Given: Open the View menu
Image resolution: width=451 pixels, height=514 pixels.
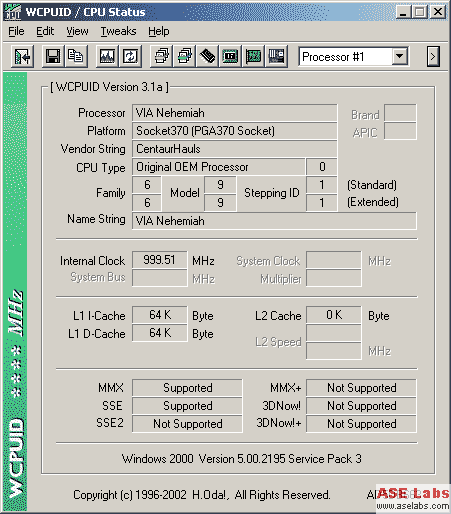Looking at the screenshot, I should click(77, 31).
